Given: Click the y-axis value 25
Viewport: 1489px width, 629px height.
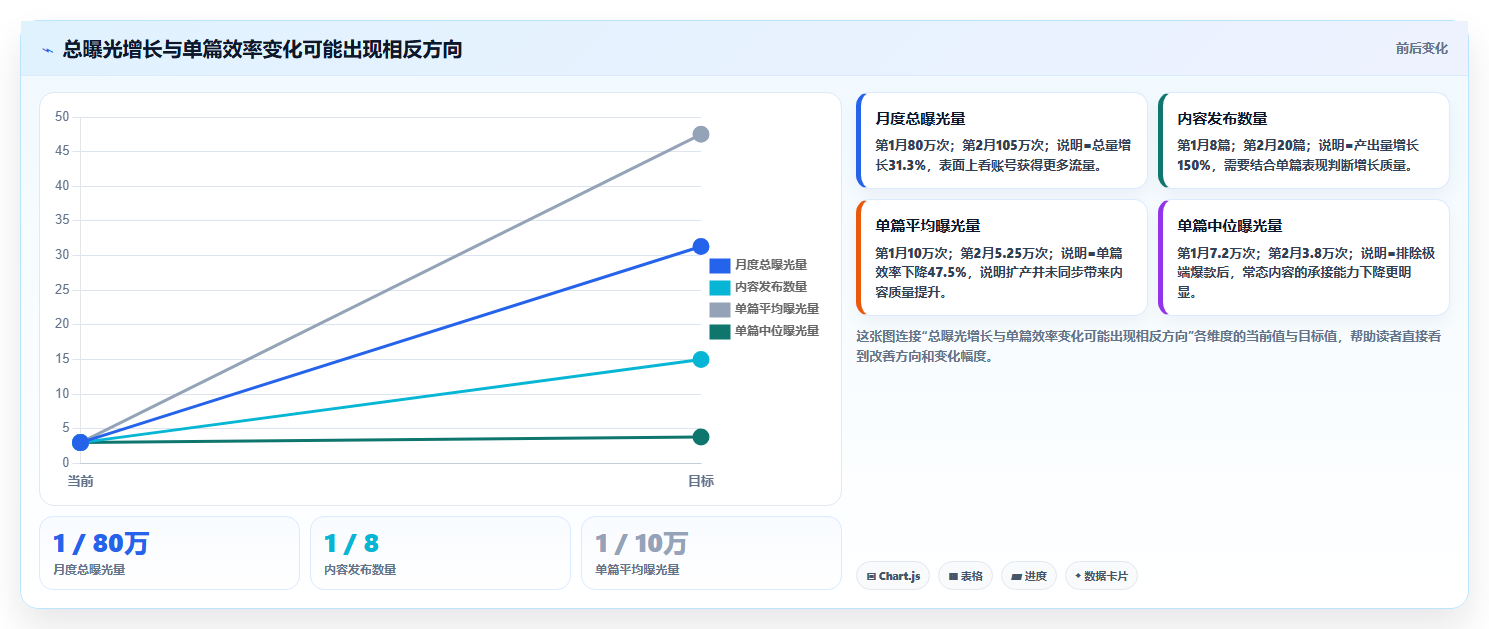Looking at the screenshot, I should [62, 290].
